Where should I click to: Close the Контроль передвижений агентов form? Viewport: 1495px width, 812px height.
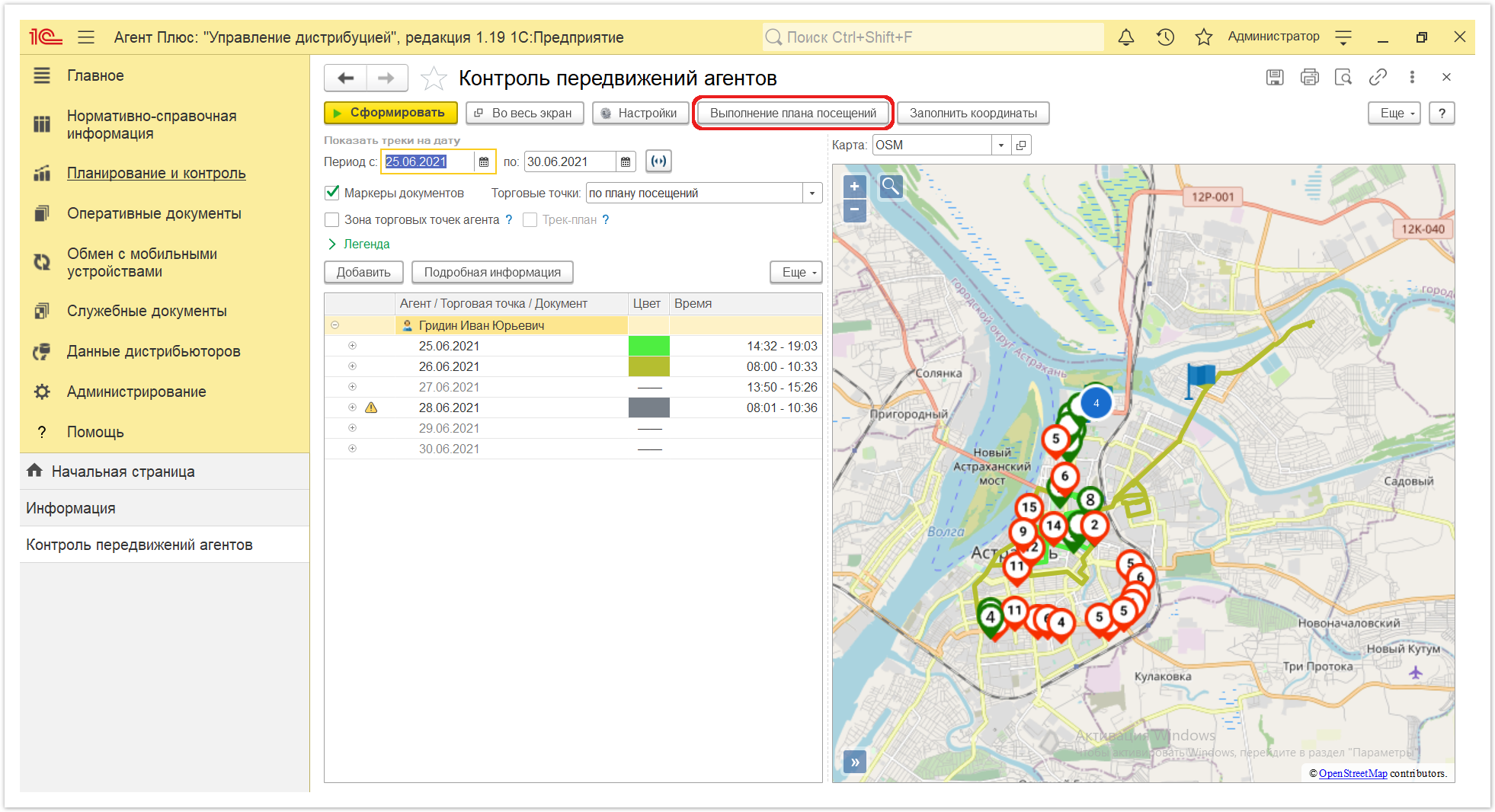[1446, 77]
